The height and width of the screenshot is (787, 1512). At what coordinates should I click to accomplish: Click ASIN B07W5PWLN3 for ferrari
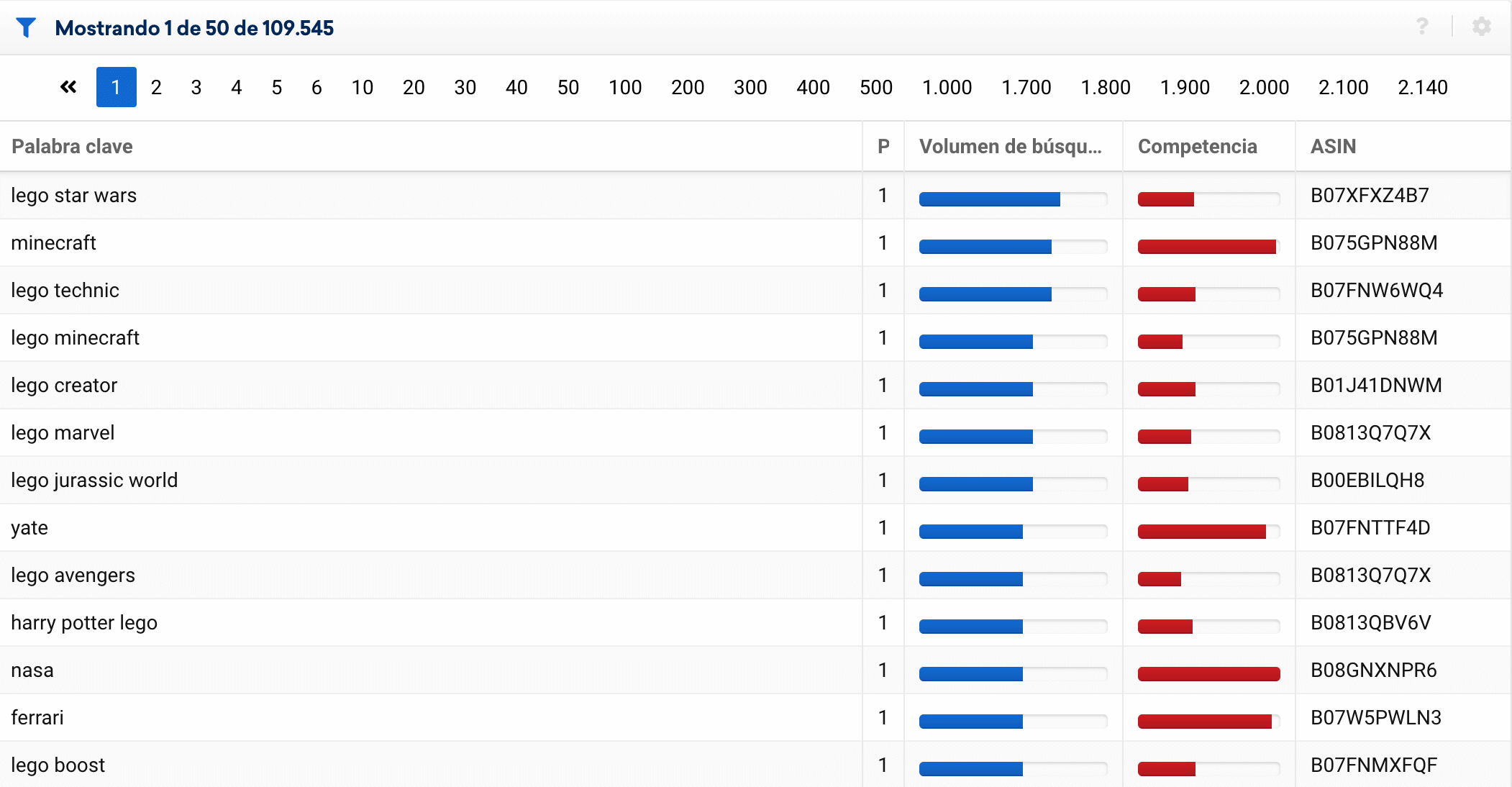(x=1375, y=717)
